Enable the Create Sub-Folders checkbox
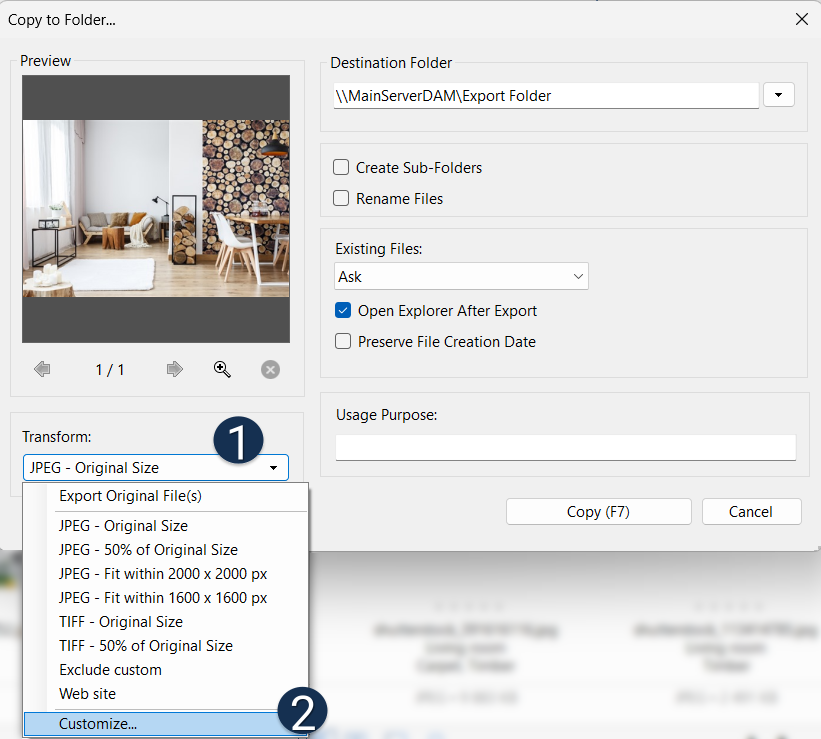 [342, 168]
